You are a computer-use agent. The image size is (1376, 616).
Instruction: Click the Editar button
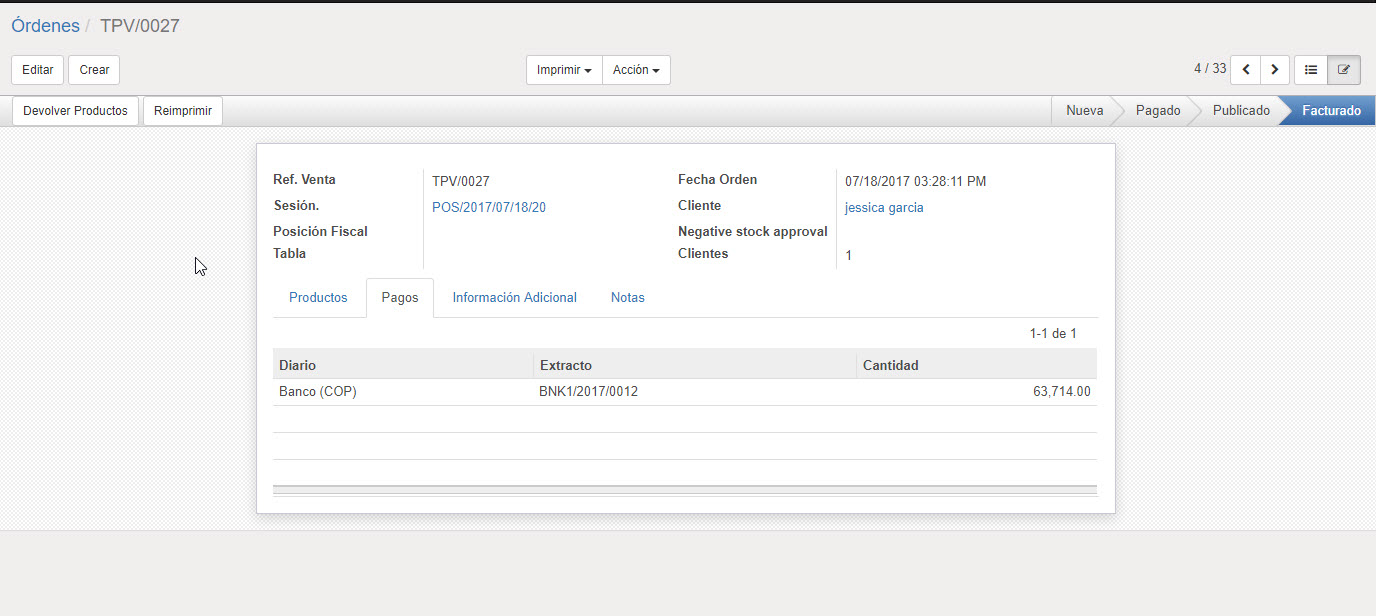[38, 70]
